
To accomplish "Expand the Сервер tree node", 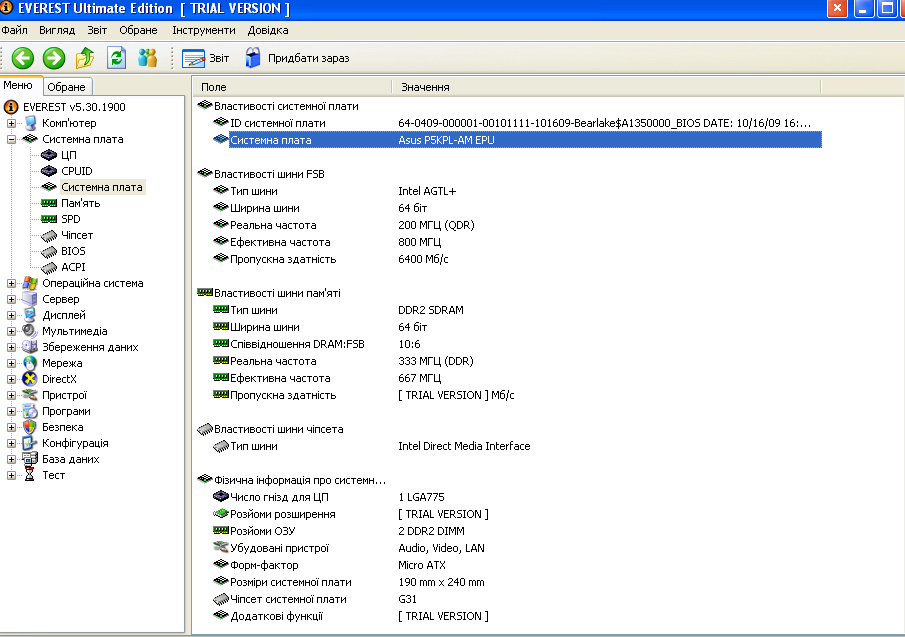I will point(11,299).
